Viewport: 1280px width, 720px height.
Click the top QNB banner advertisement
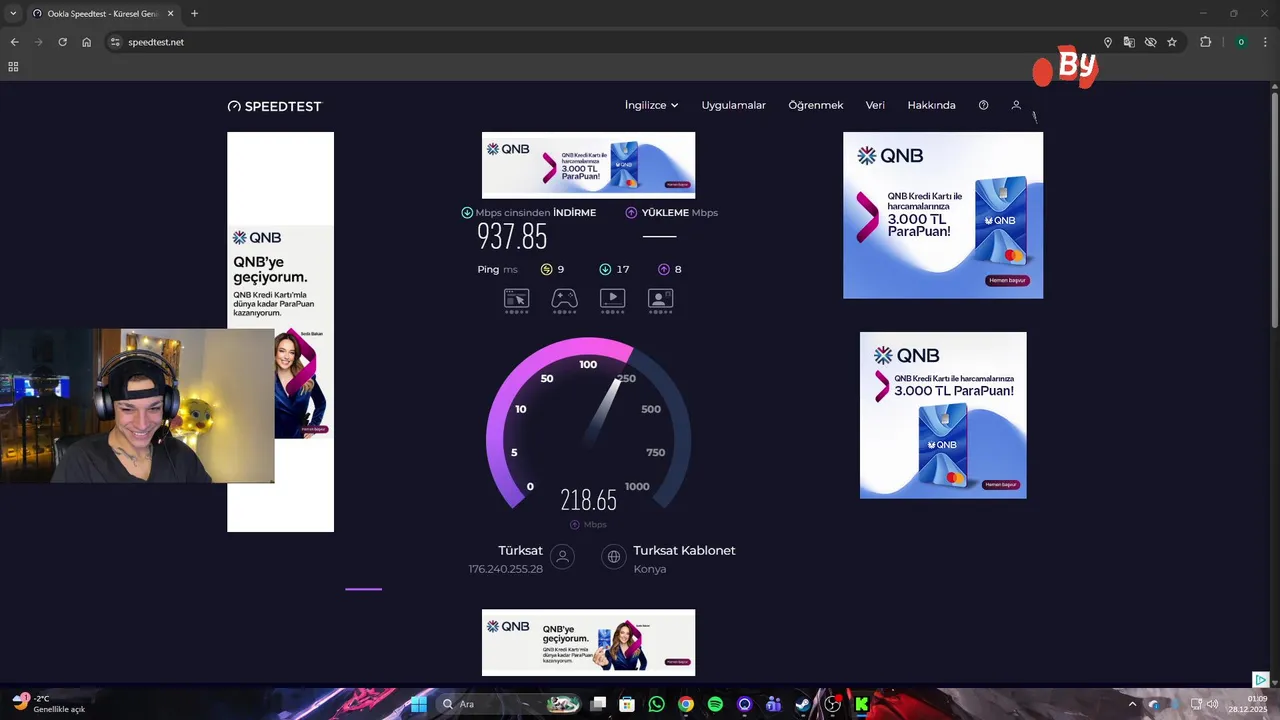click(x=588, y=165)
